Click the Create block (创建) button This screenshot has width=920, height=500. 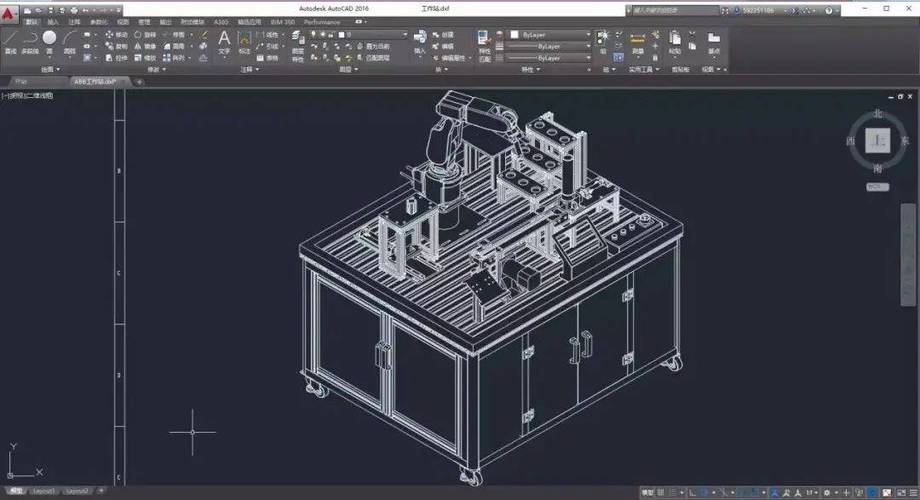pos(444,35)
